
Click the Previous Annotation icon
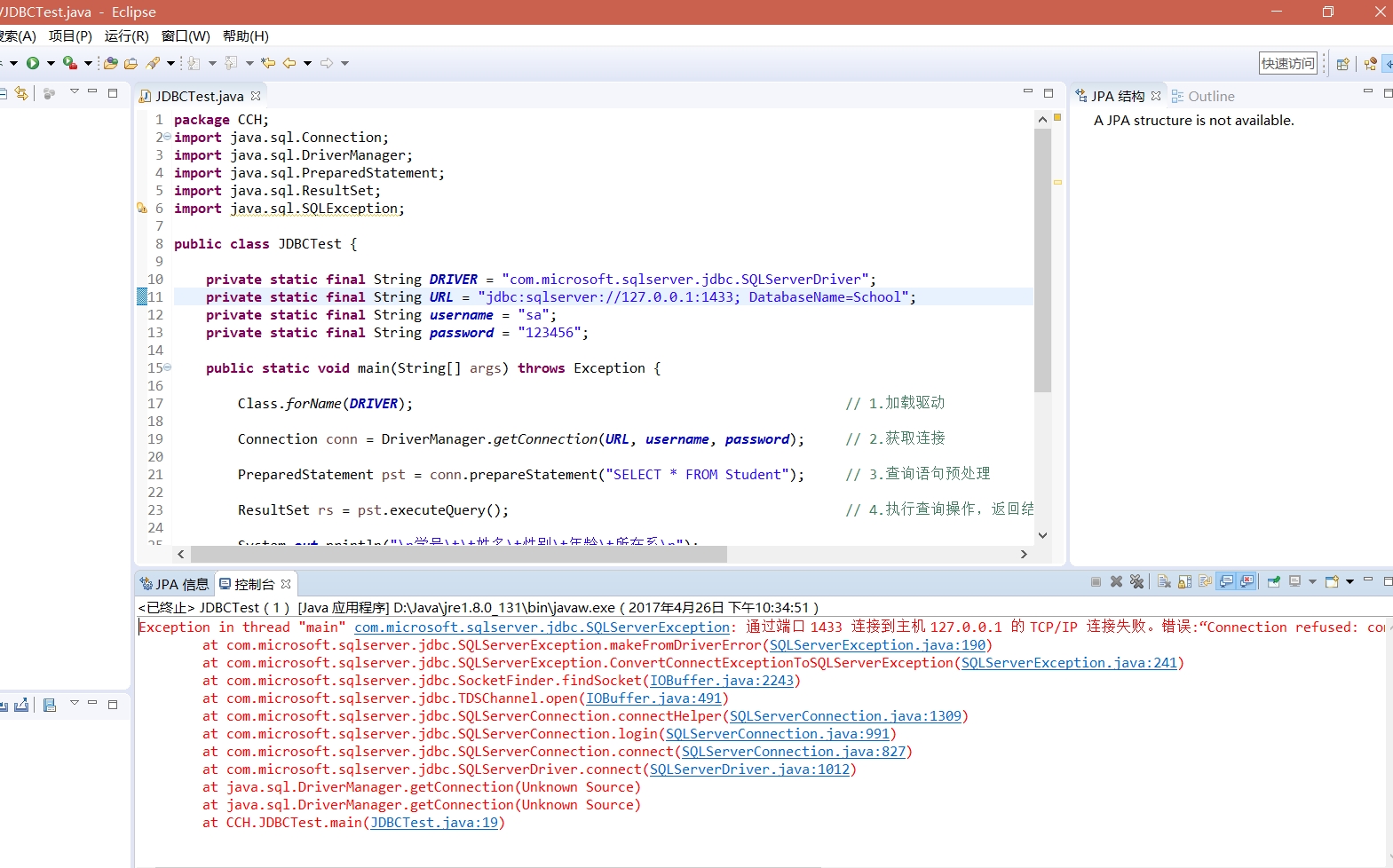(x=231, y=63)
